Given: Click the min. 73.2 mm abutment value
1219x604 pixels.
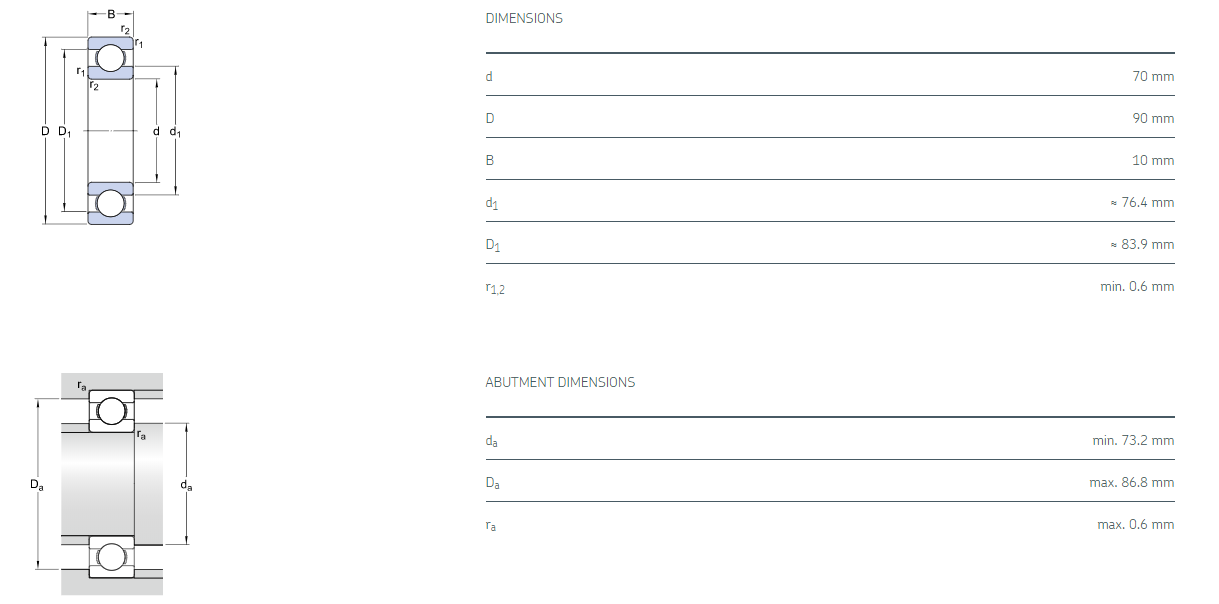Looking at the screenshot, I should (x=1133, y=440).
